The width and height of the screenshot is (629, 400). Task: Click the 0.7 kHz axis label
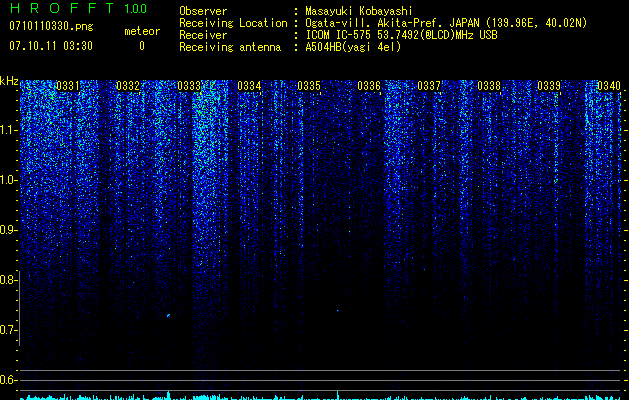[x=8, y=330]
